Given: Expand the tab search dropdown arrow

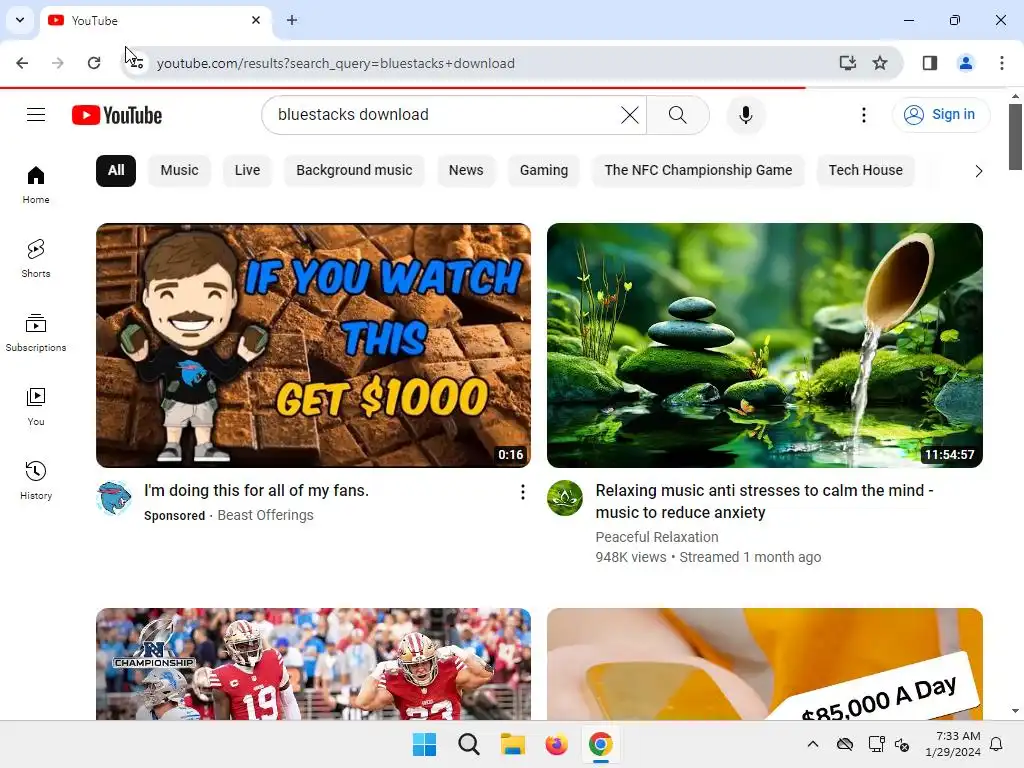Looking at the screenshot, I should 20,20.
